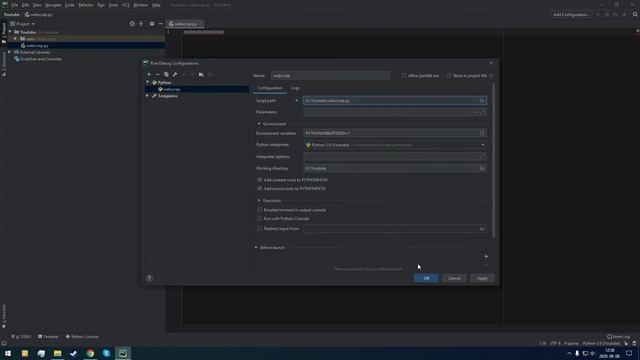Open the Refactor menu

(86, 5)
